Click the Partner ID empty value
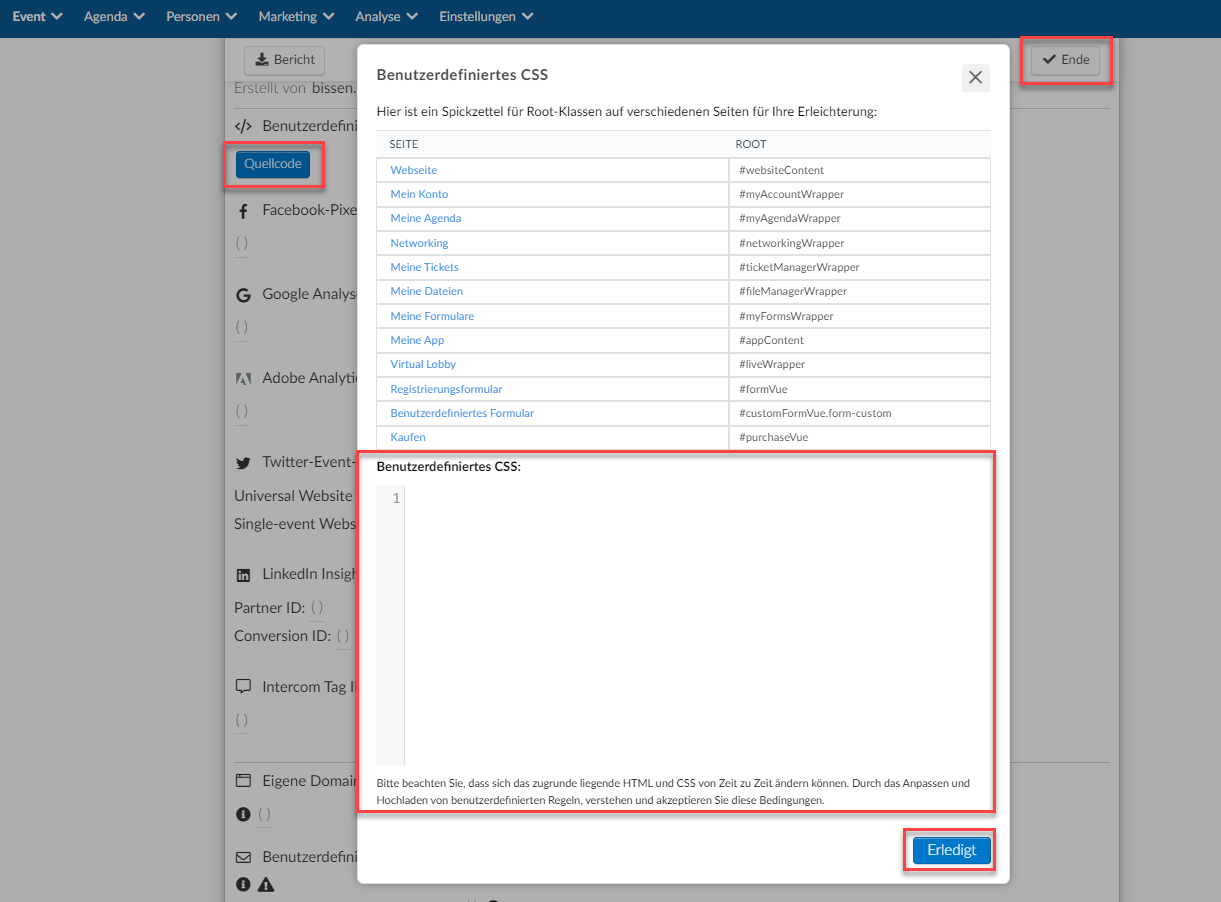The width and height of the screenshot is (1221, 902). (316, 607)
